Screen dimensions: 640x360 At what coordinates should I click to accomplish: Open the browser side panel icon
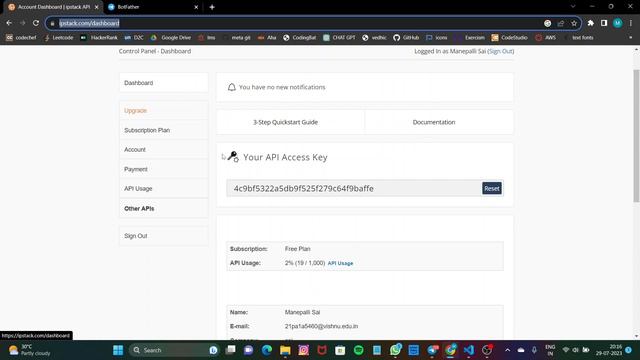[x=604, y=23]
